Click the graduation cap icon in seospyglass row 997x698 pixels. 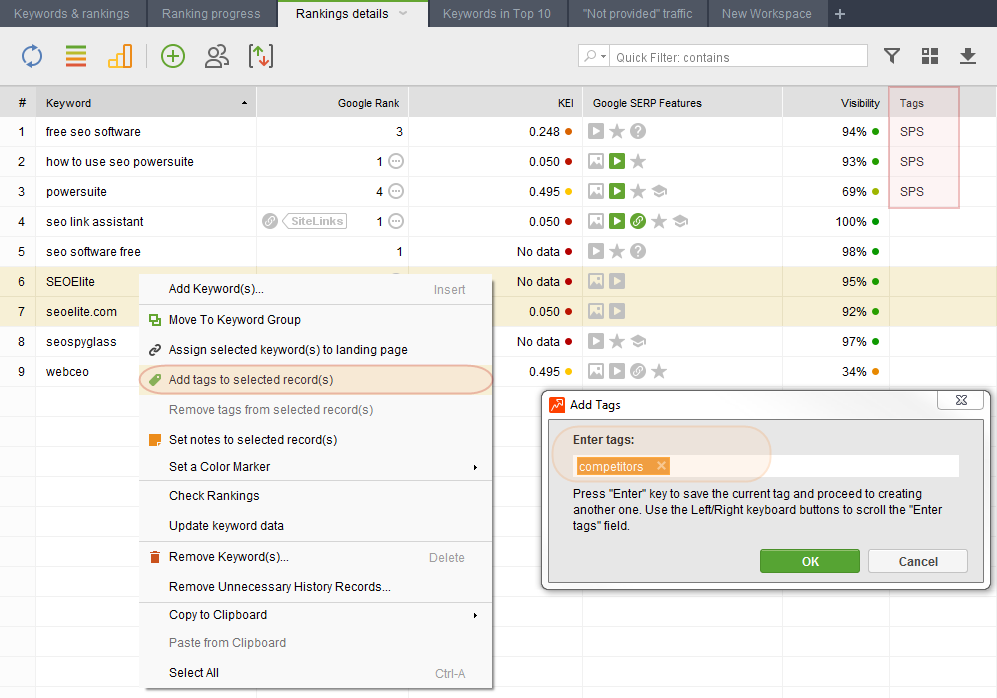coord(638,341)
